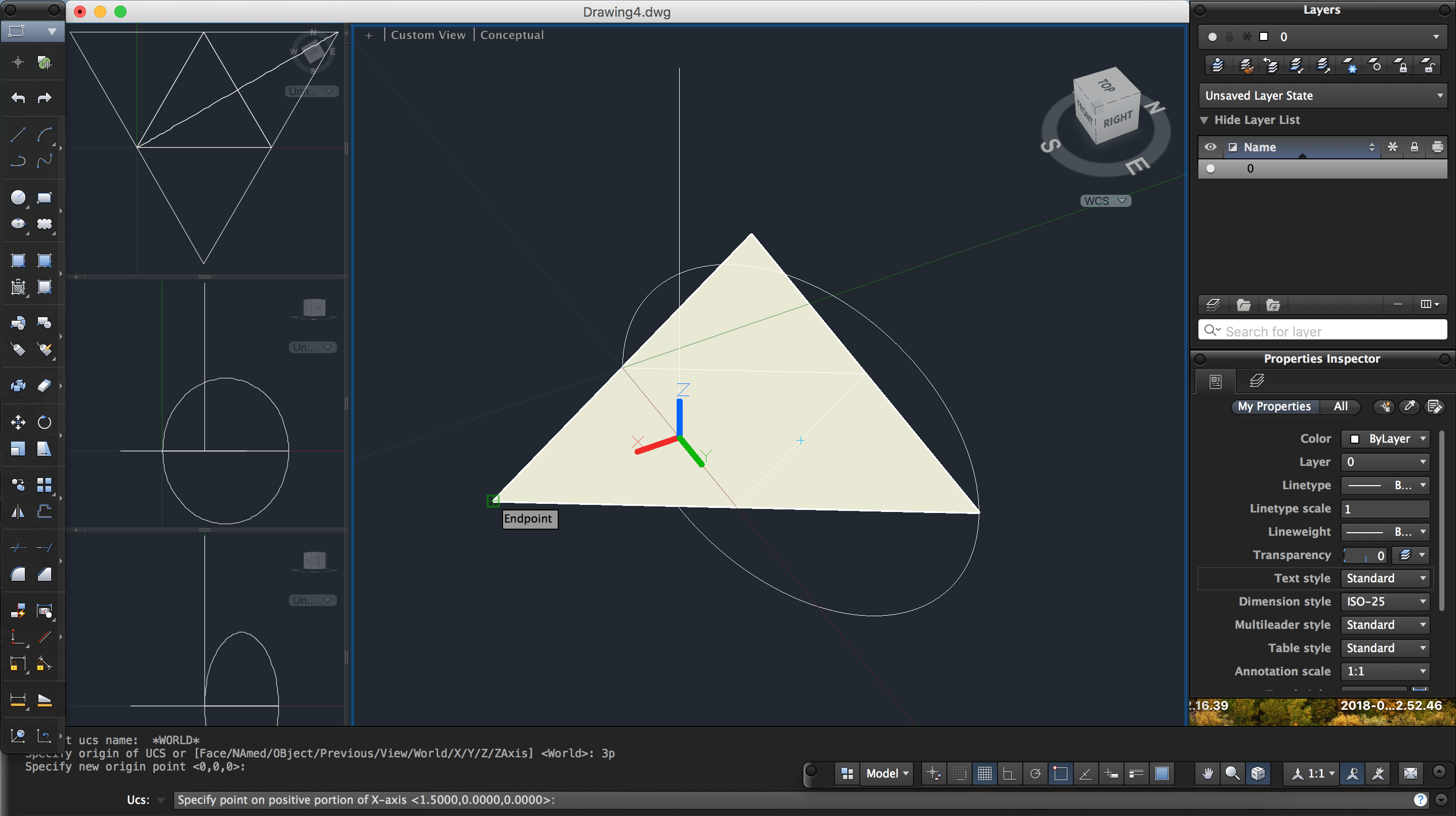The image size is (1456, 816).
Task: Toggle Transparency display in status bar
Action: click(x=1161, y=773)
